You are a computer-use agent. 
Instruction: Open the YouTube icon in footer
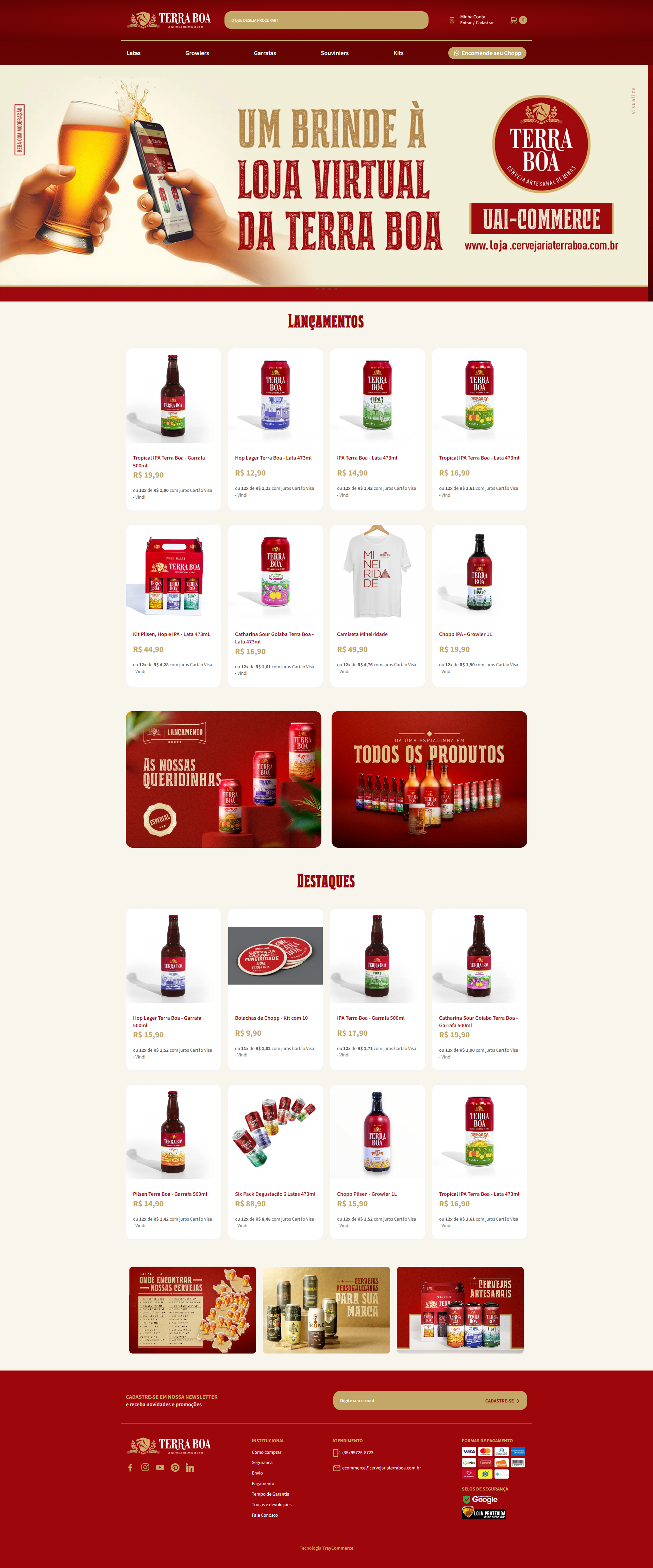pos(160,1468)
